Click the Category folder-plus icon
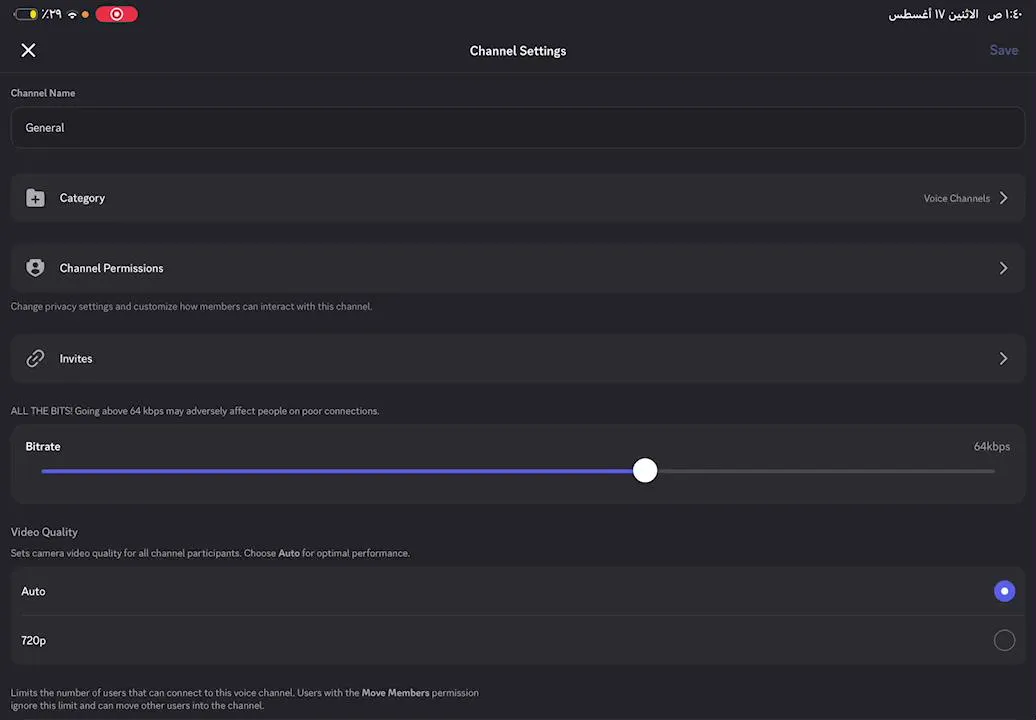Viewport: 1036px width, 720px height. coord(36,198)
